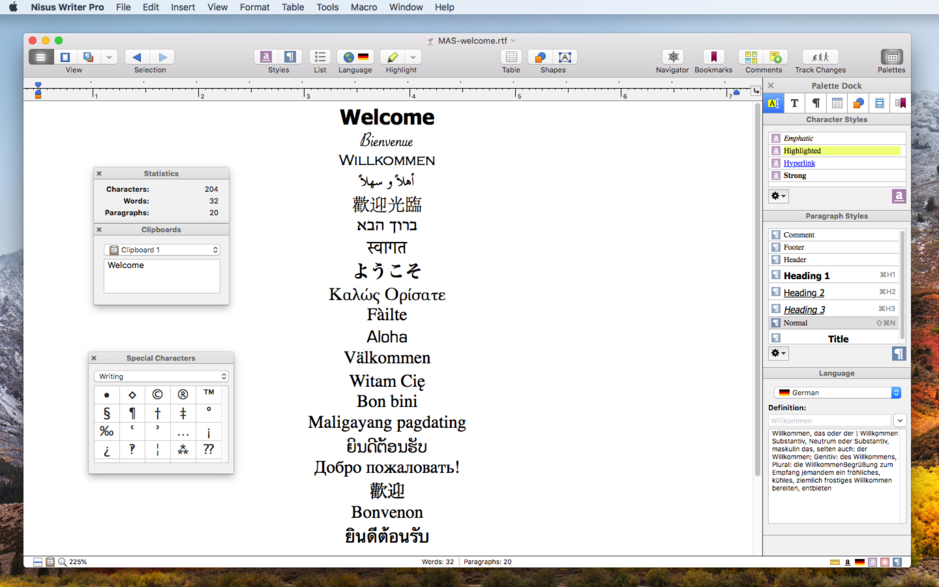Screen dimensions: 939x587
Task: Open the View options dropdown arrow
Action: click(109, 57)
